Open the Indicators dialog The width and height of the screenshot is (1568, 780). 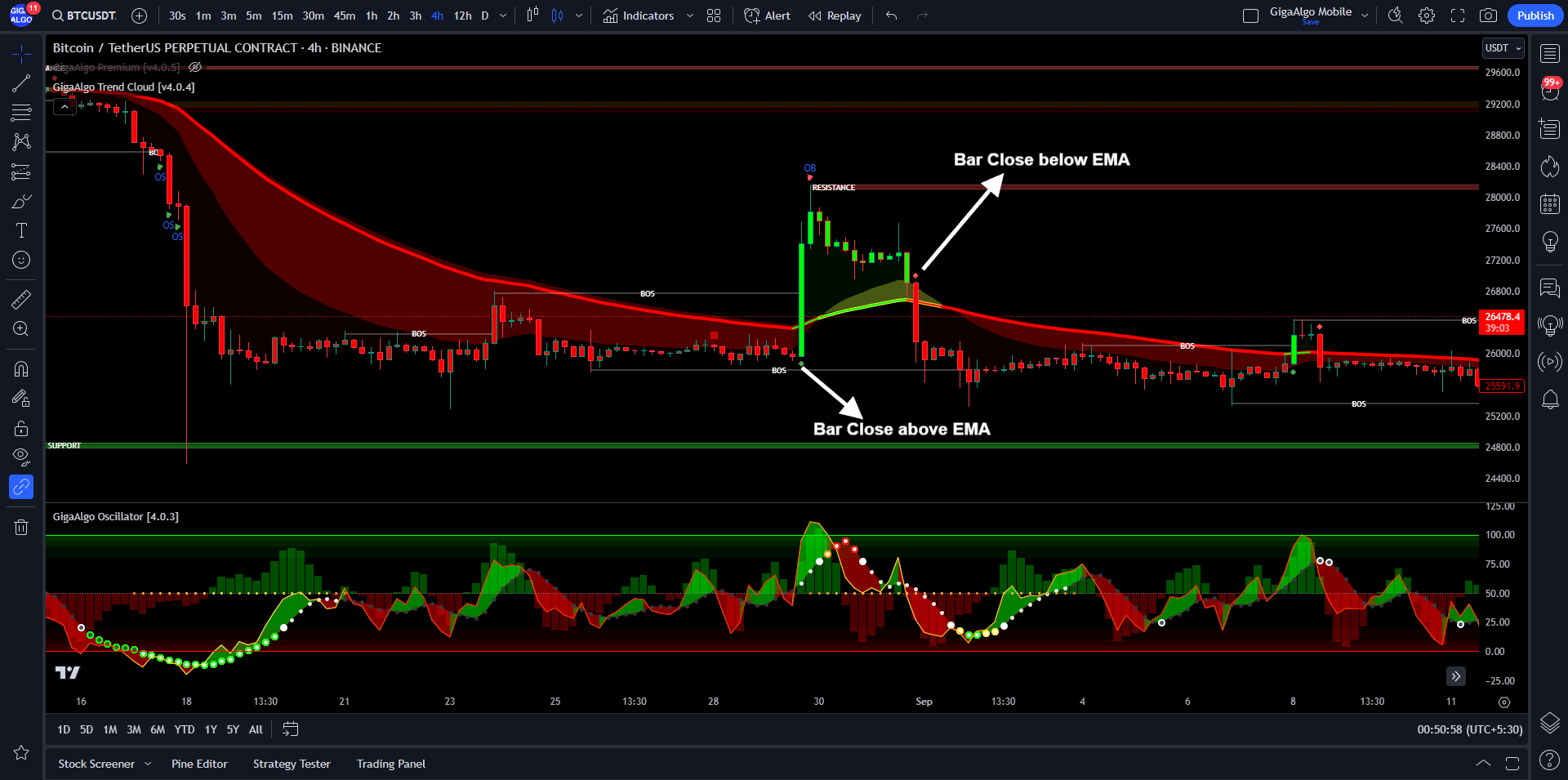pyautogui.click(x=639, y=16)
